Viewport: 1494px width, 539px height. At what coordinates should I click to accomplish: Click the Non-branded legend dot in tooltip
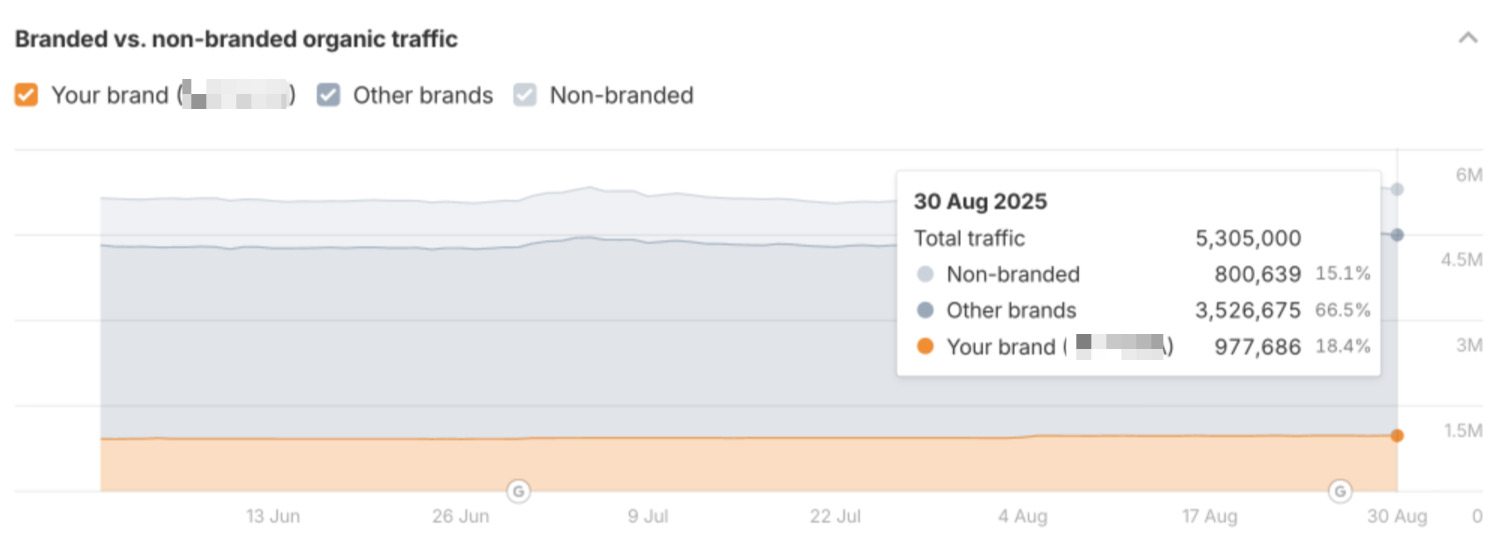tap(925, 275)
